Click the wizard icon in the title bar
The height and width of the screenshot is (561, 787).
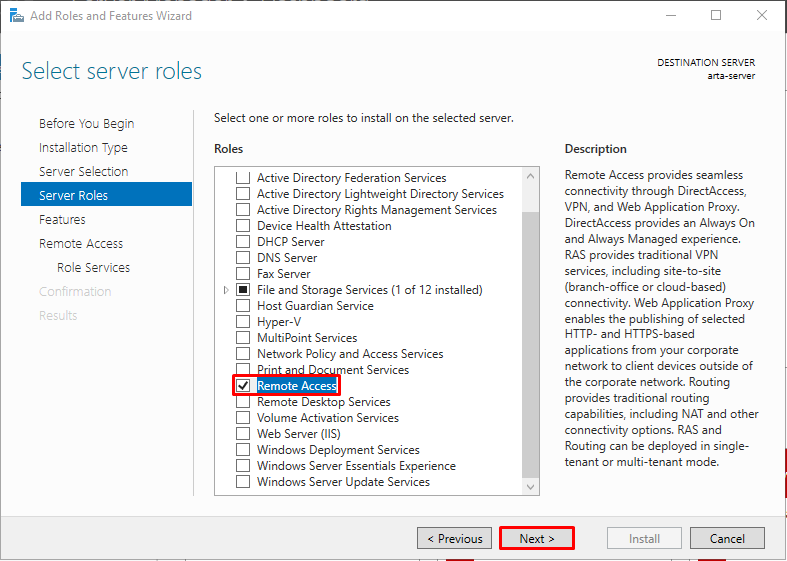coord(17,16)
